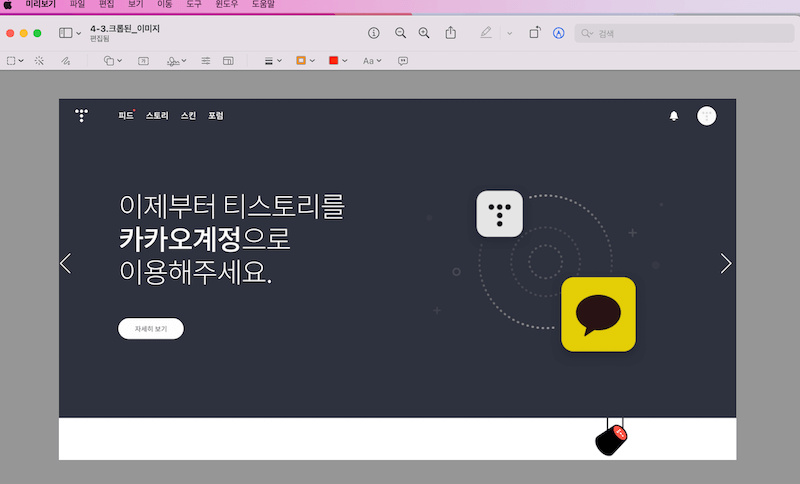Toggle the Markup toolbar button
This screenshot has width=800, height=484.
point(559,33)
